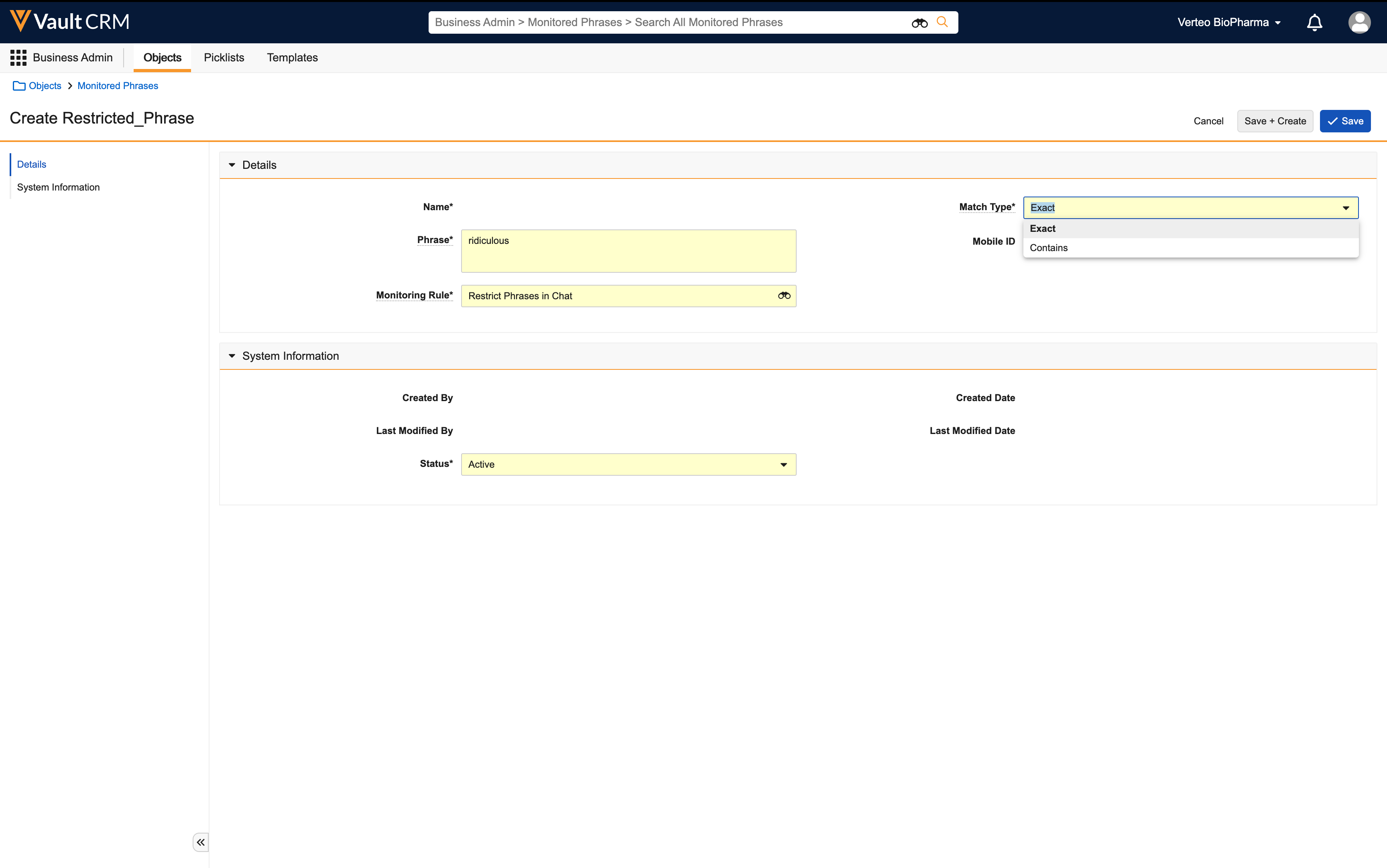Image resolution: width=1387 pixels, height=868 pixels.
Task: Click into the Phrase text field
Action: coord(628,251)
